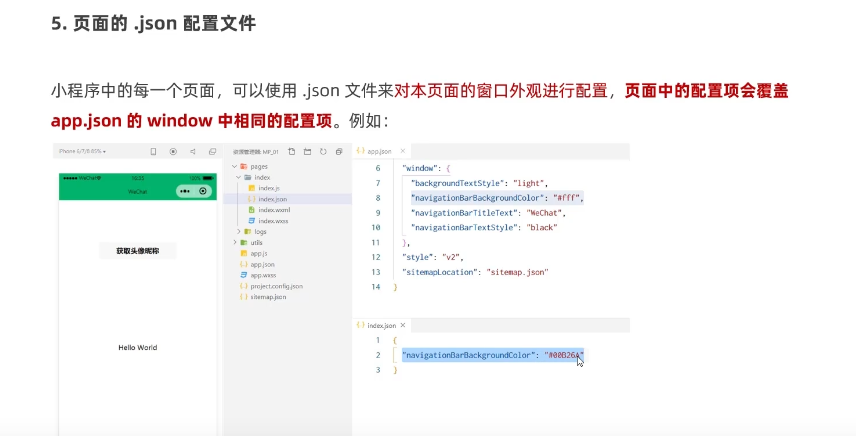Click the "sitemap.json" value in app.json
Image resolution: width=856 pixels, height=436 pixels.
coord(518,272)
